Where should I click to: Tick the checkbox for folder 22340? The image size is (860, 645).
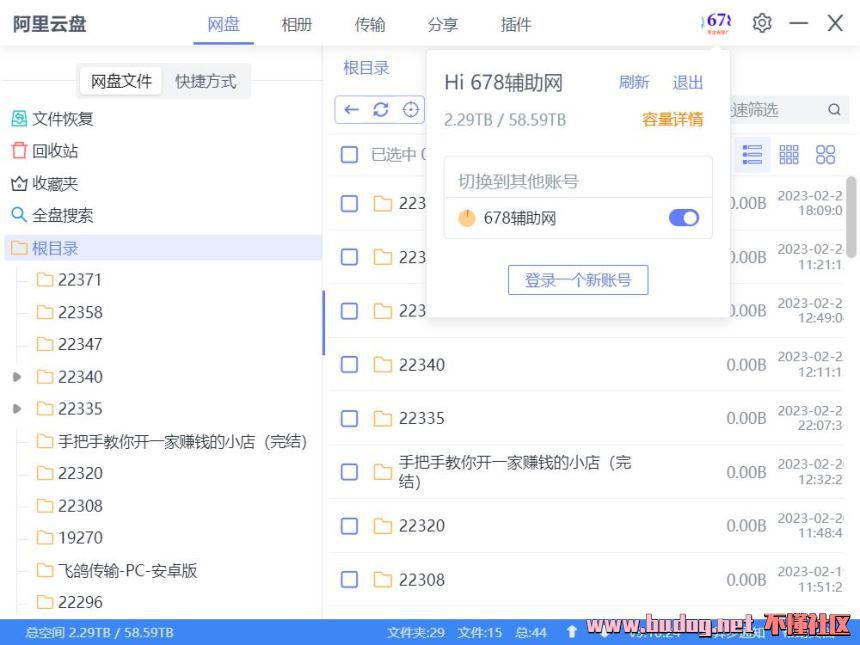(x=349, y=365)
